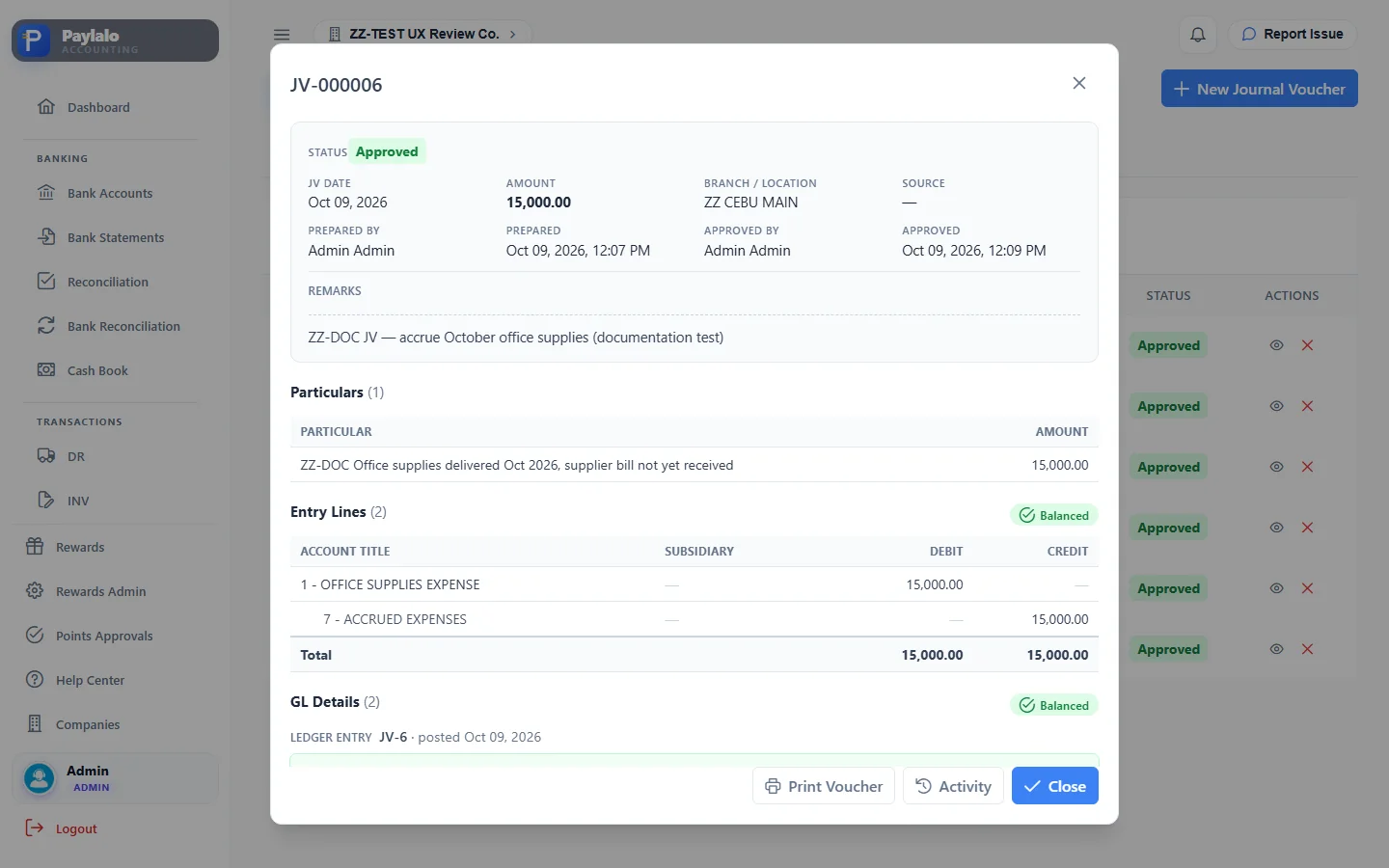Click the JV date Oct 09, 2026

pos(348,203)
